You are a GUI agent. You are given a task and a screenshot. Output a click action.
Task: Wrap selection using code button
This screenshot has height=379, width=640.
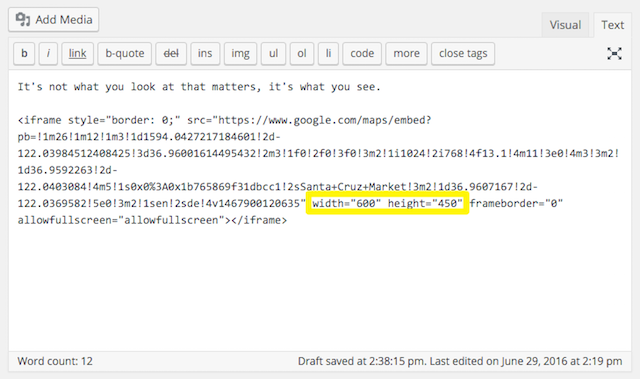pos(362,53)
